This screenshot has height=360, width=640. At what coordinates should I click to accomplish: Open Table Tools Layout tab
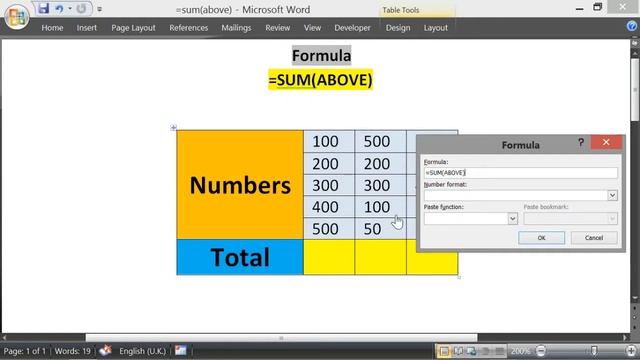[436, 28]
